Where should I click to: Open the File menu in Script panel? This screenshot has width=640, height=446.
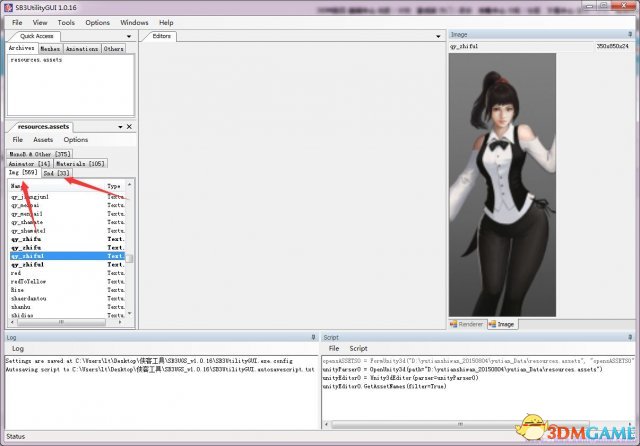[334, 348]
